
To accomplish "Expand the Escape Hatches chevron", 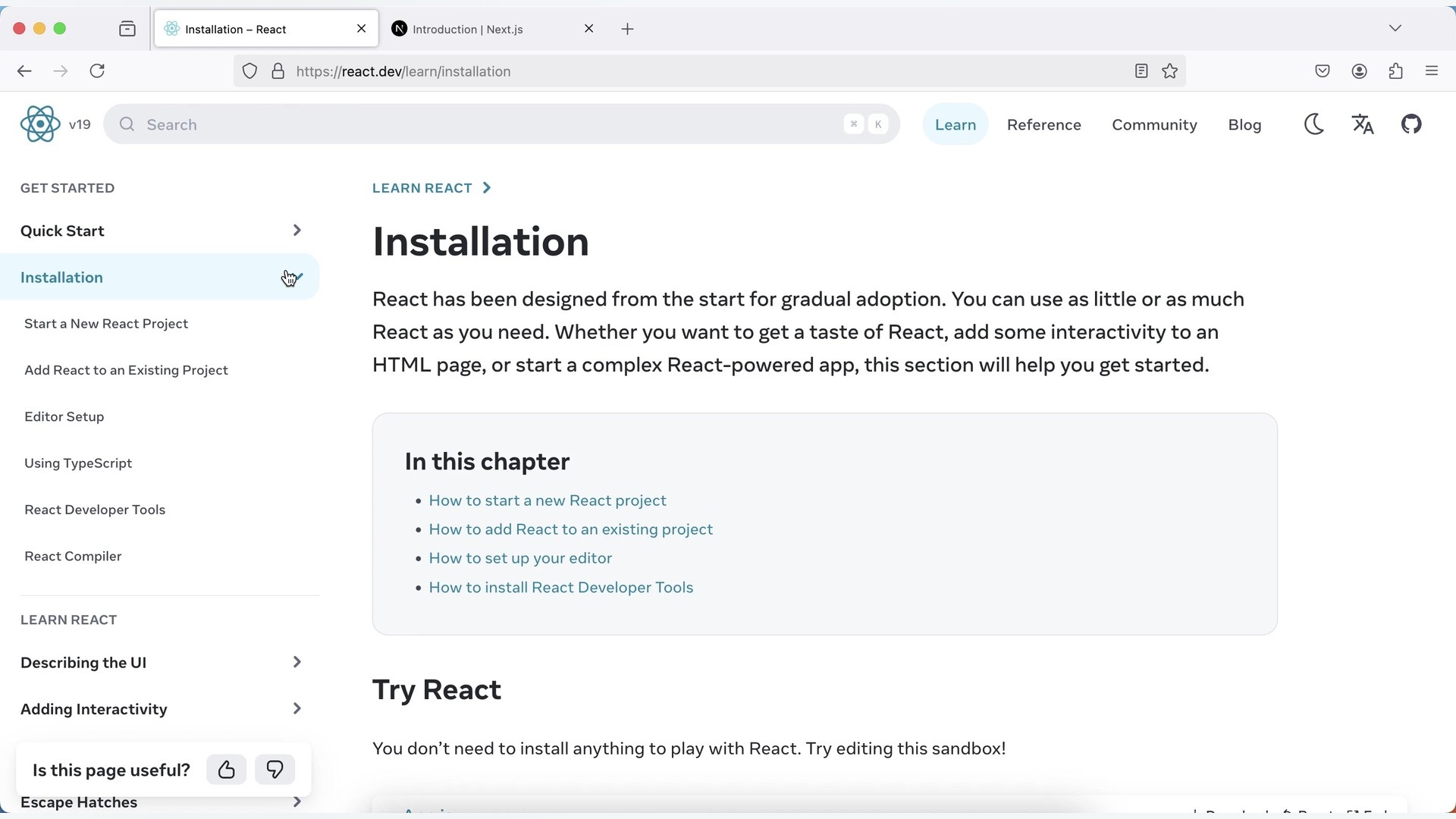I will (x=297, y=802).
